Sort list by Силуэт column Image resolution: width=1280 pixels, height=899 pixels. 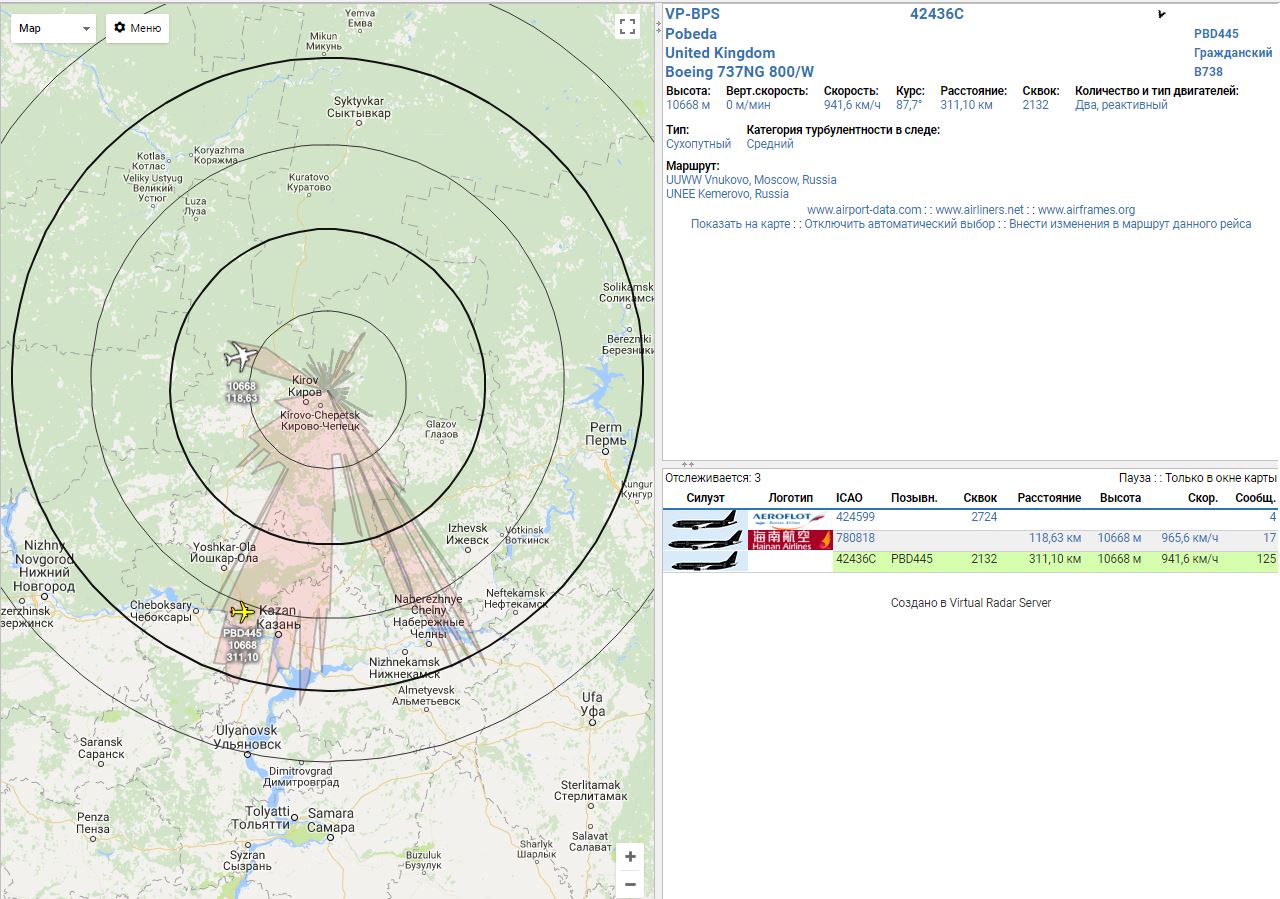point(705,498)
